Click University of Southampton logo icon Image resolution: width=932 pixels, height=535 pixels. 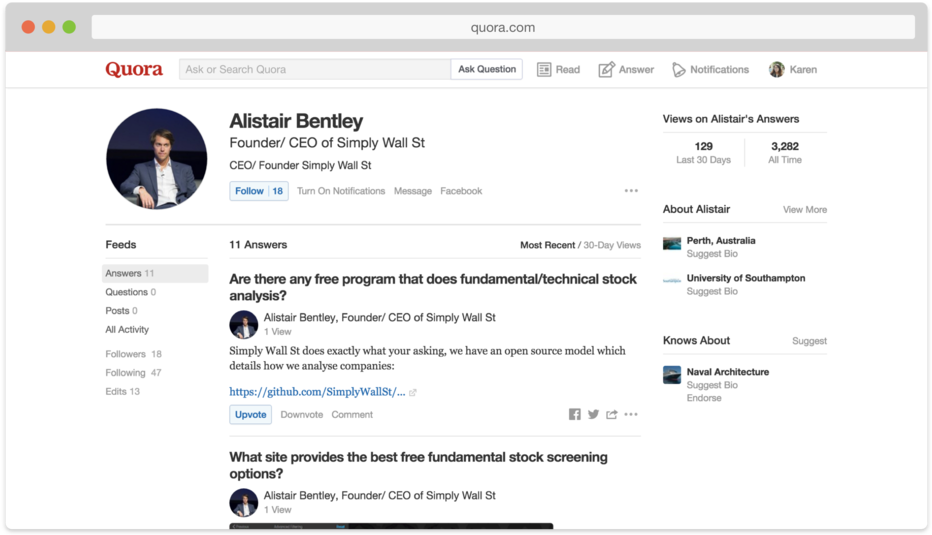(672, 280)
